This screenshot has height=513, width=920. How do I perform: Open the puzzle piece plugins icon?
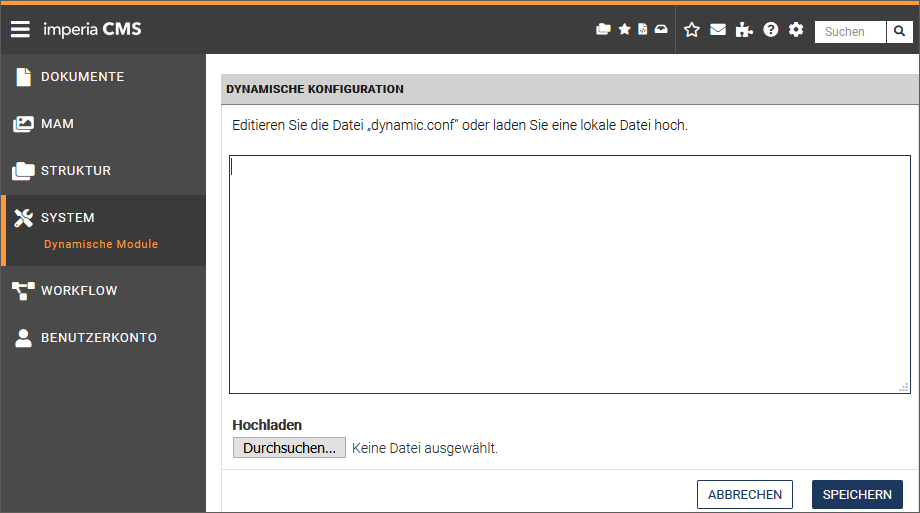(x=744, y=29)
